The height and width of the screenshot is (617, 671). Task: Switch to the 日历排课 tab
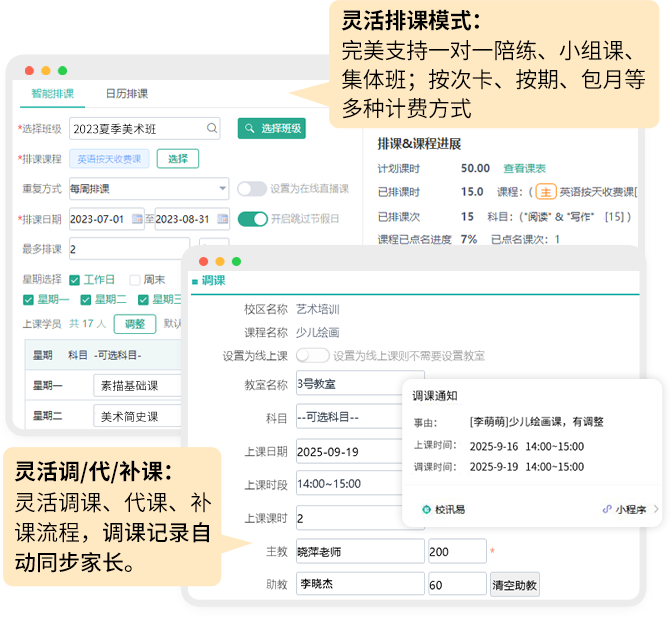click(x=127, y=94)
